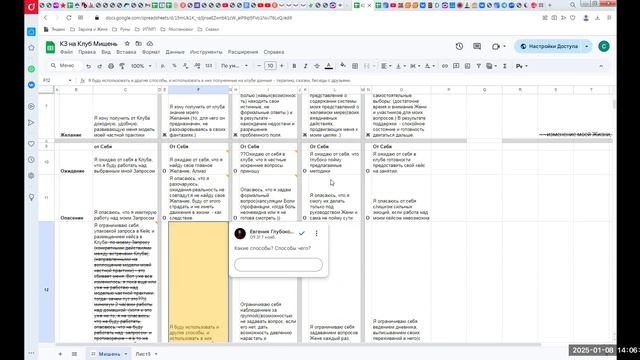This screenshot has height=360, width=640.
Task: Toggle bold formatting
Action: click(294, 66)
